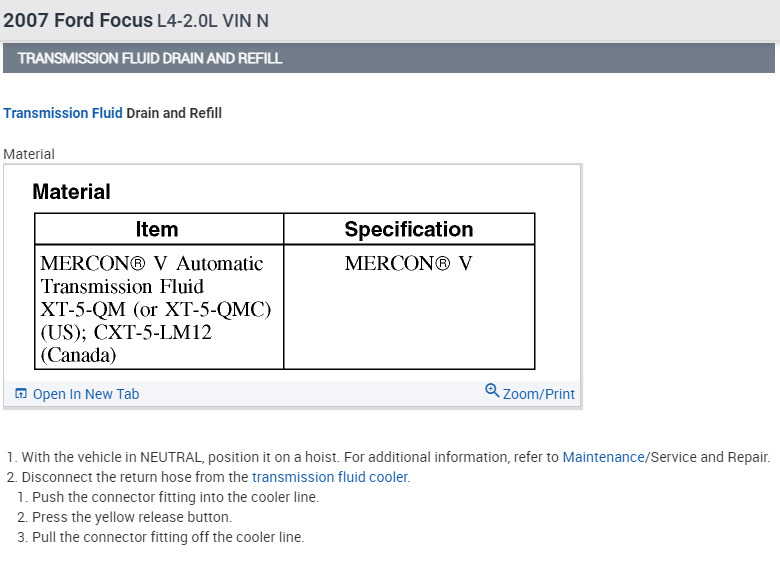Open the Material table in new tab
This screenshot has height=576, width=780.
tap(86, 394)
